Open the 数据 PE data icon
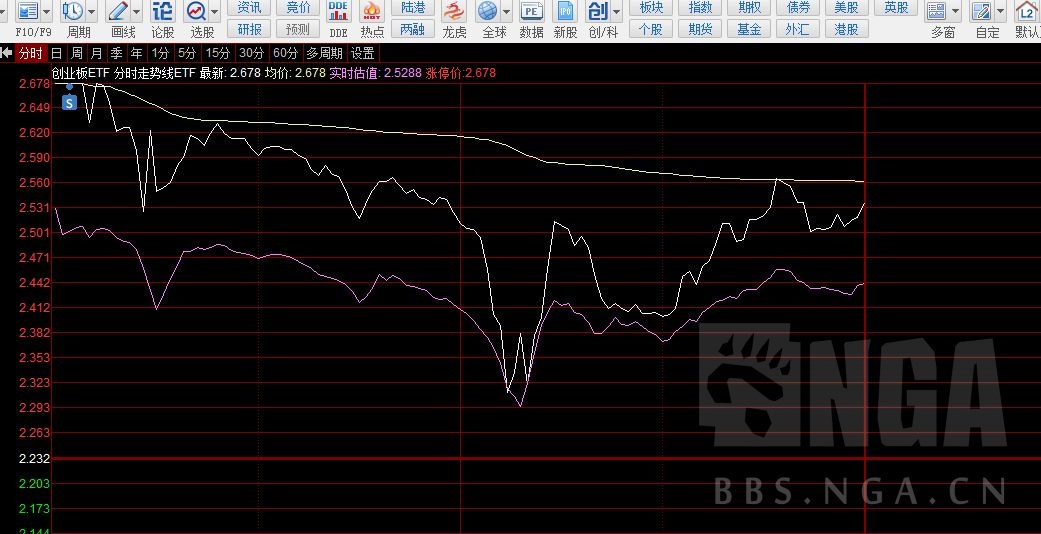Viewport: 1041px width, 534px height. point(532,11)
